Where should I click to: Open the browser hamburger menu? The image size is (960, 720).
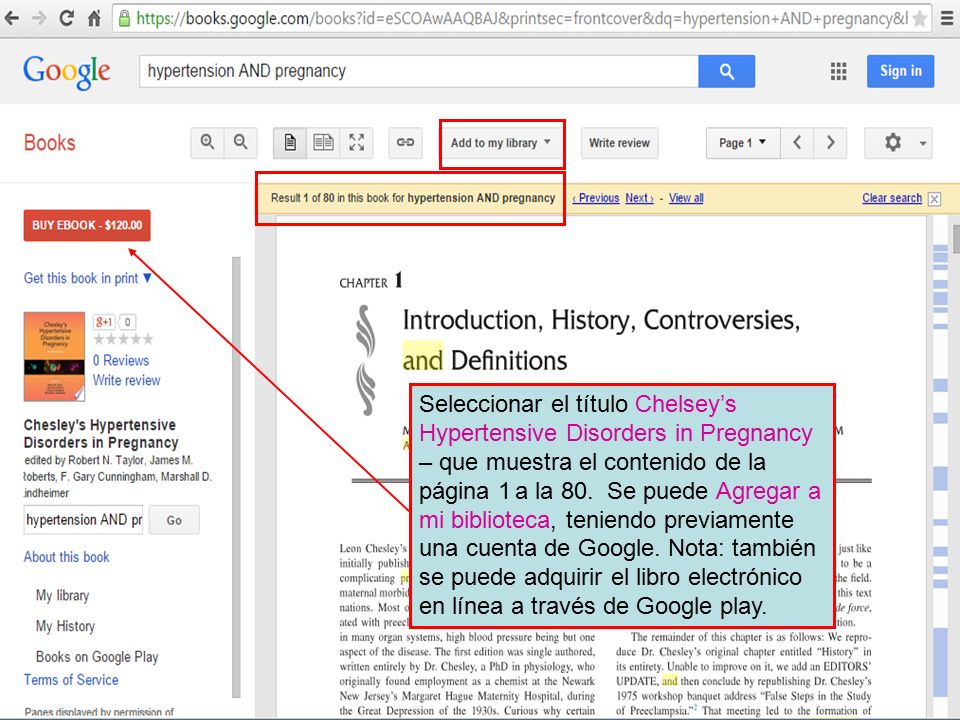947,19
